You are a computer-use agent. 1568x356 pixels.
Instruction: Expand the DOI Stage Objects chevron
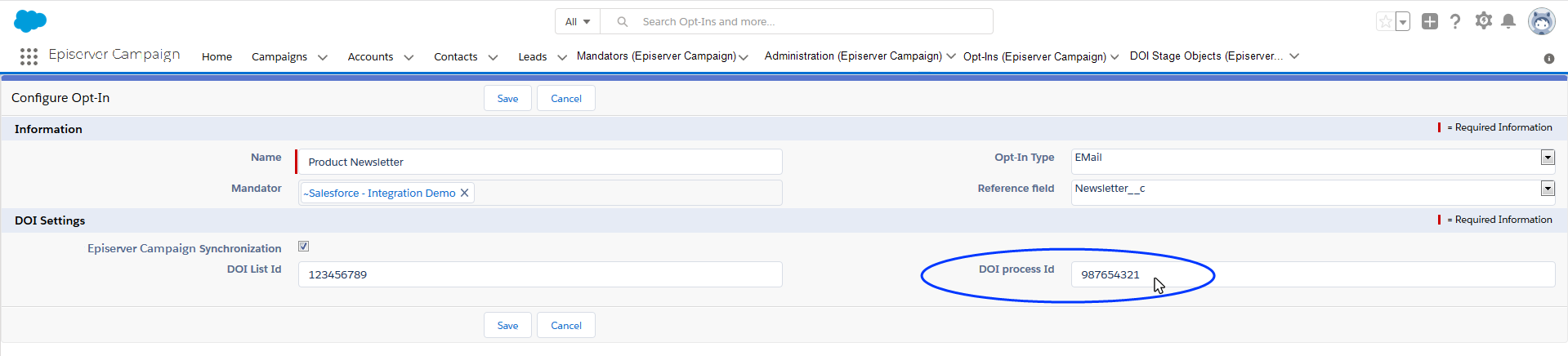click(1294, 56)
